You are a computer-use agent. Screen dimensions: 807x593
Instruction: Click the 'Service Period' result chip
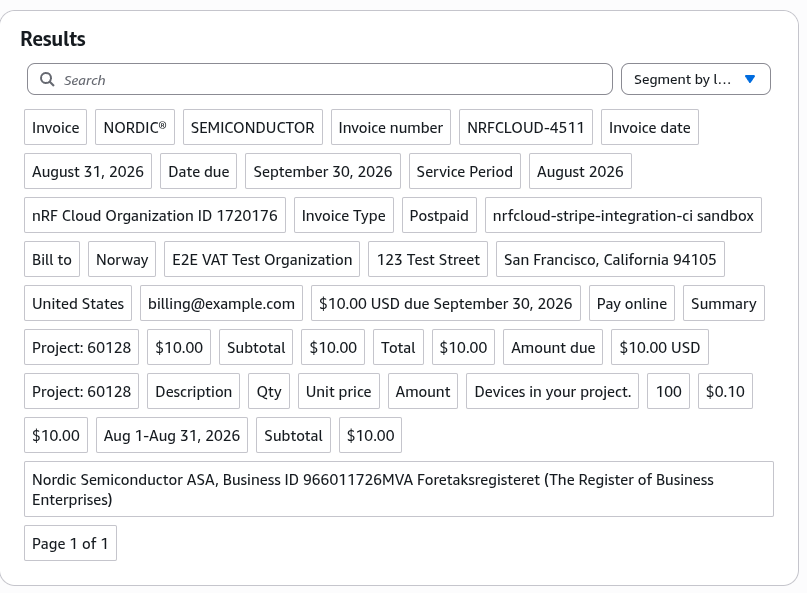tap(465, 171)
